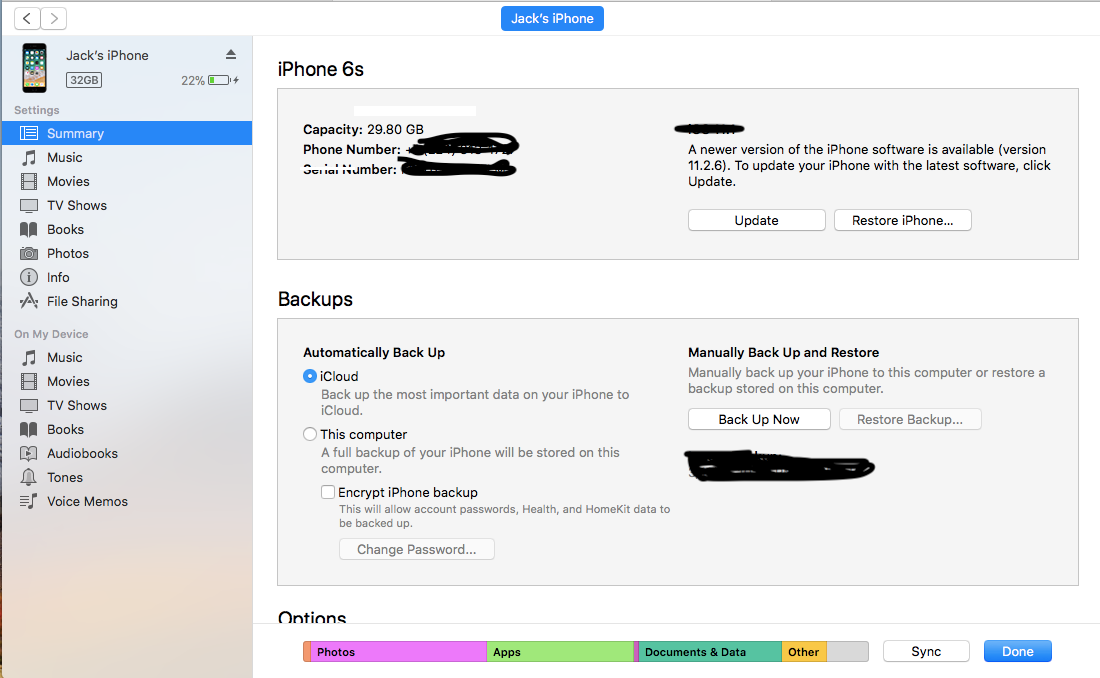
Task: Click the File Sharing apps icon
Action: pyautogui.click(x=29, y=301)
